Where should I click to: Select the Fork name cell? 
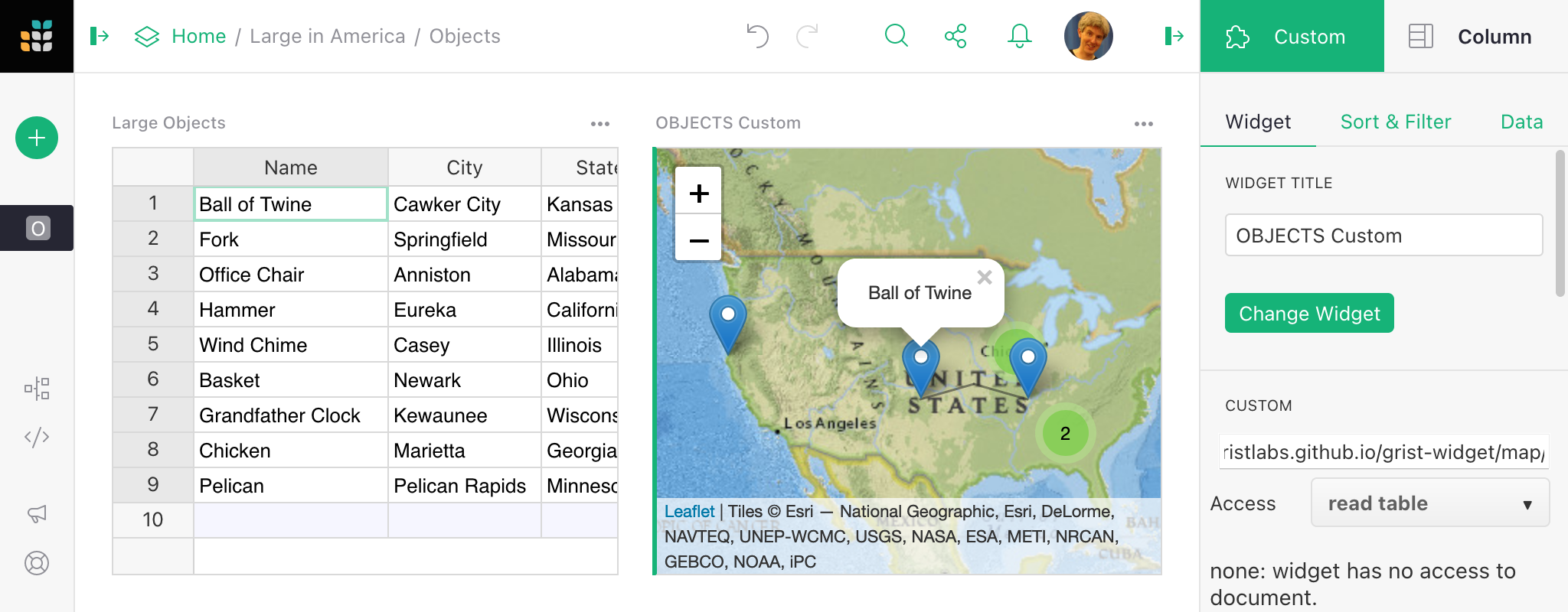tap(290, 239)
